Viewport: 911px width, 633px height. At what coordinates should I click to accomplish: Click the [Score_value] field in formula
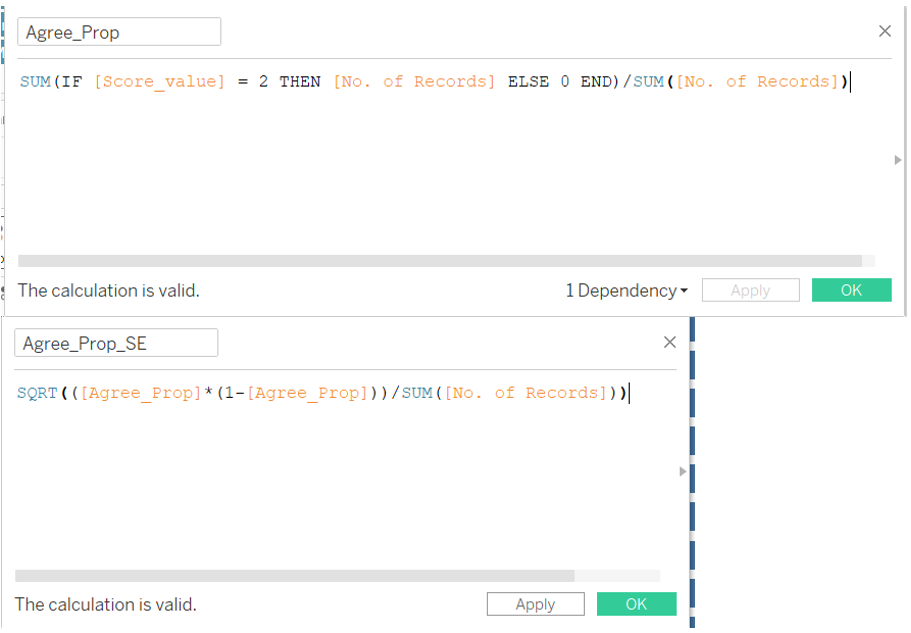point(160,82)
